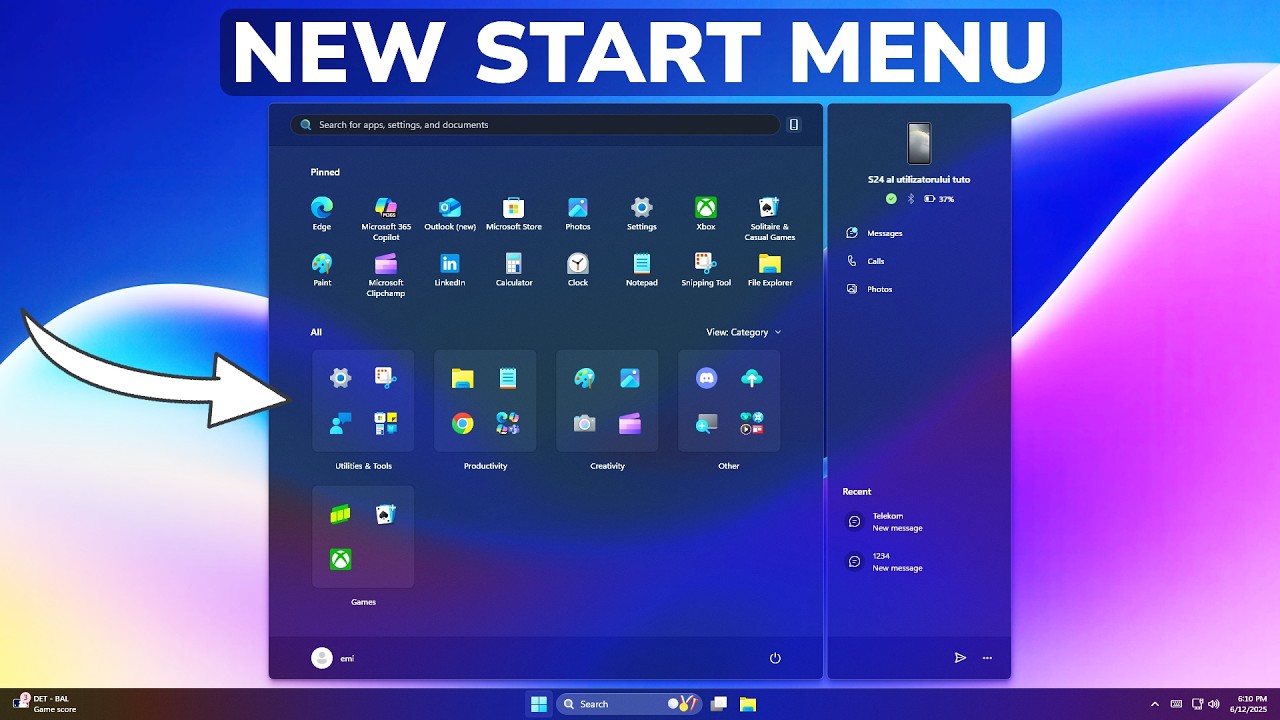1280x720 pixels.
Task: Expand more apps group in Utilities & Tools
Action: click(386, 423)
